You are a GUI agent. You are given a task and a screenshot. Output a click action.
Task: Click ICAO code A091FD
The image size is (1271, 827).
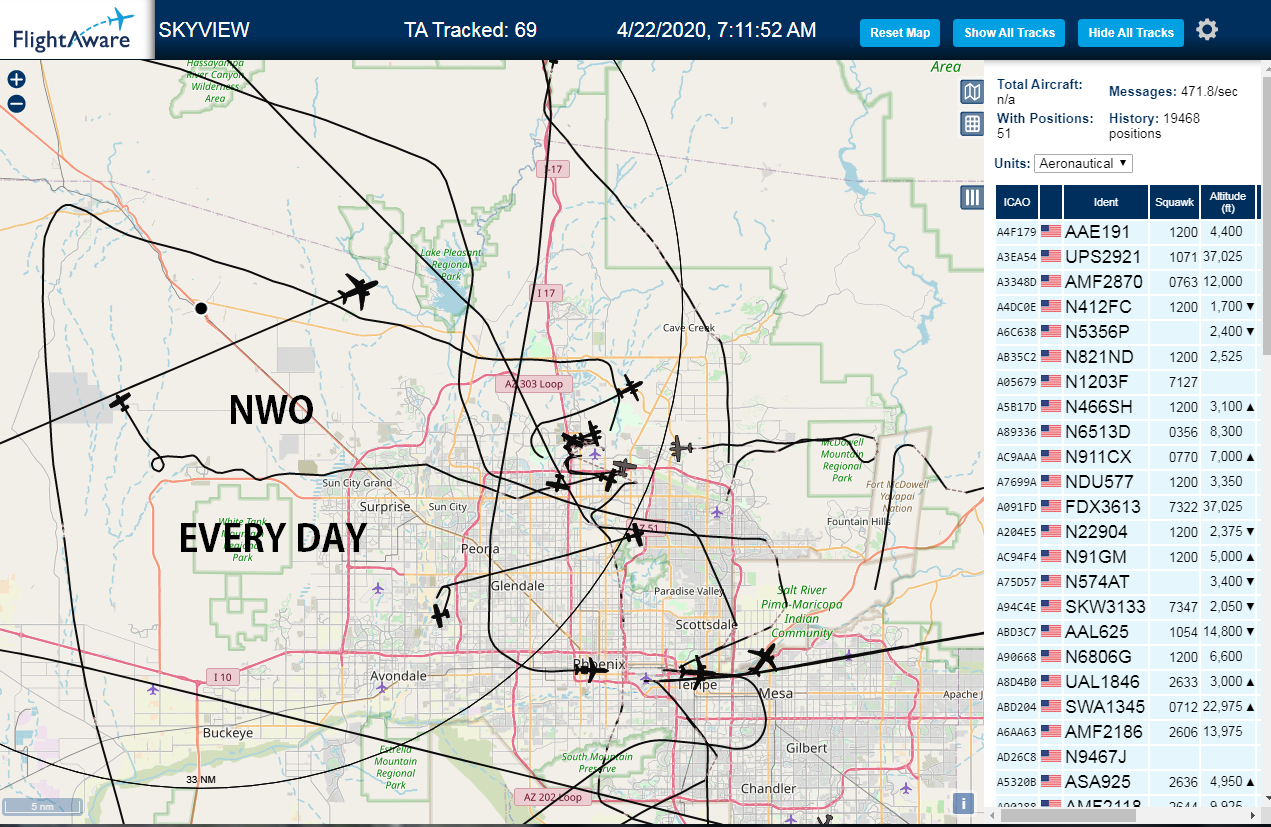click(1016, 507)
